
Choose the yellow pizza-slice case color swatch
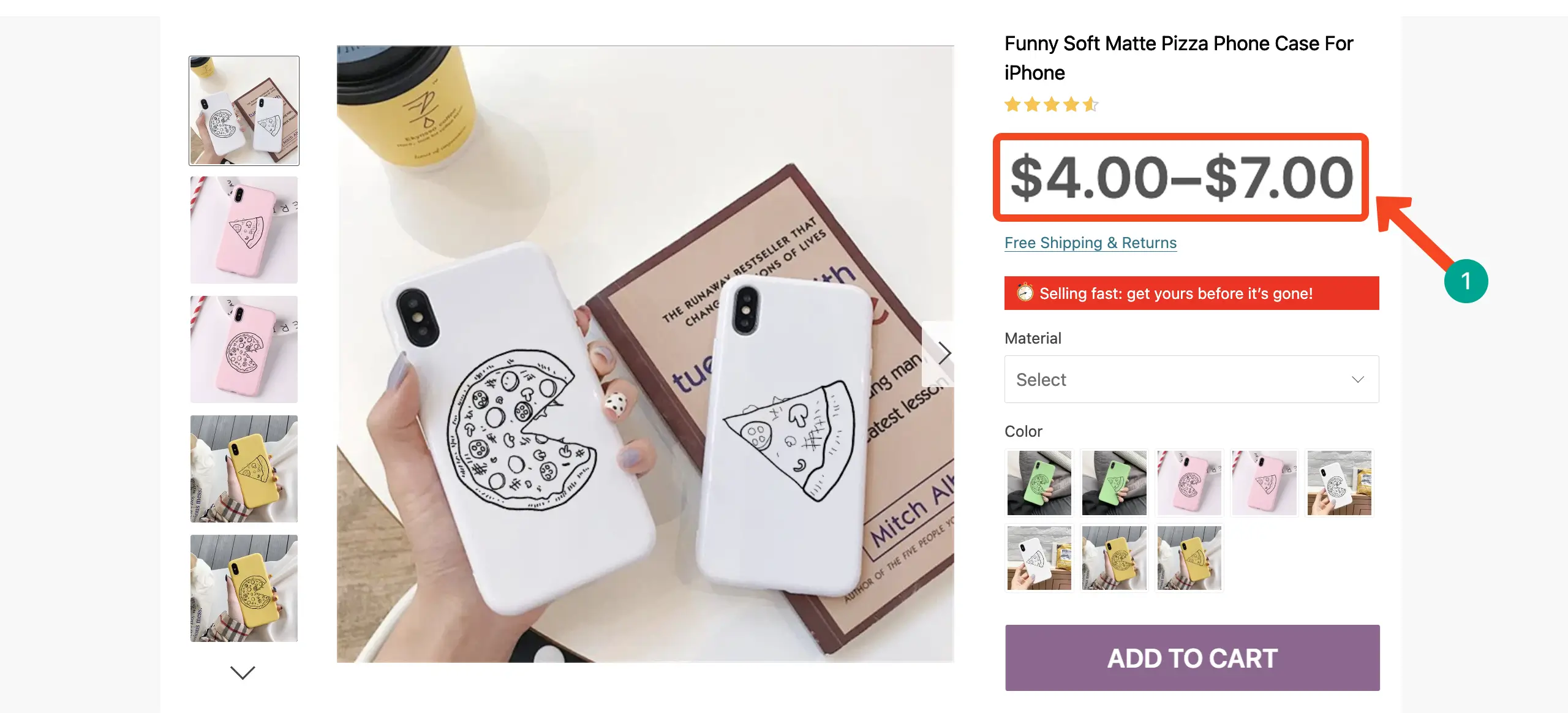click(1189, 558)
